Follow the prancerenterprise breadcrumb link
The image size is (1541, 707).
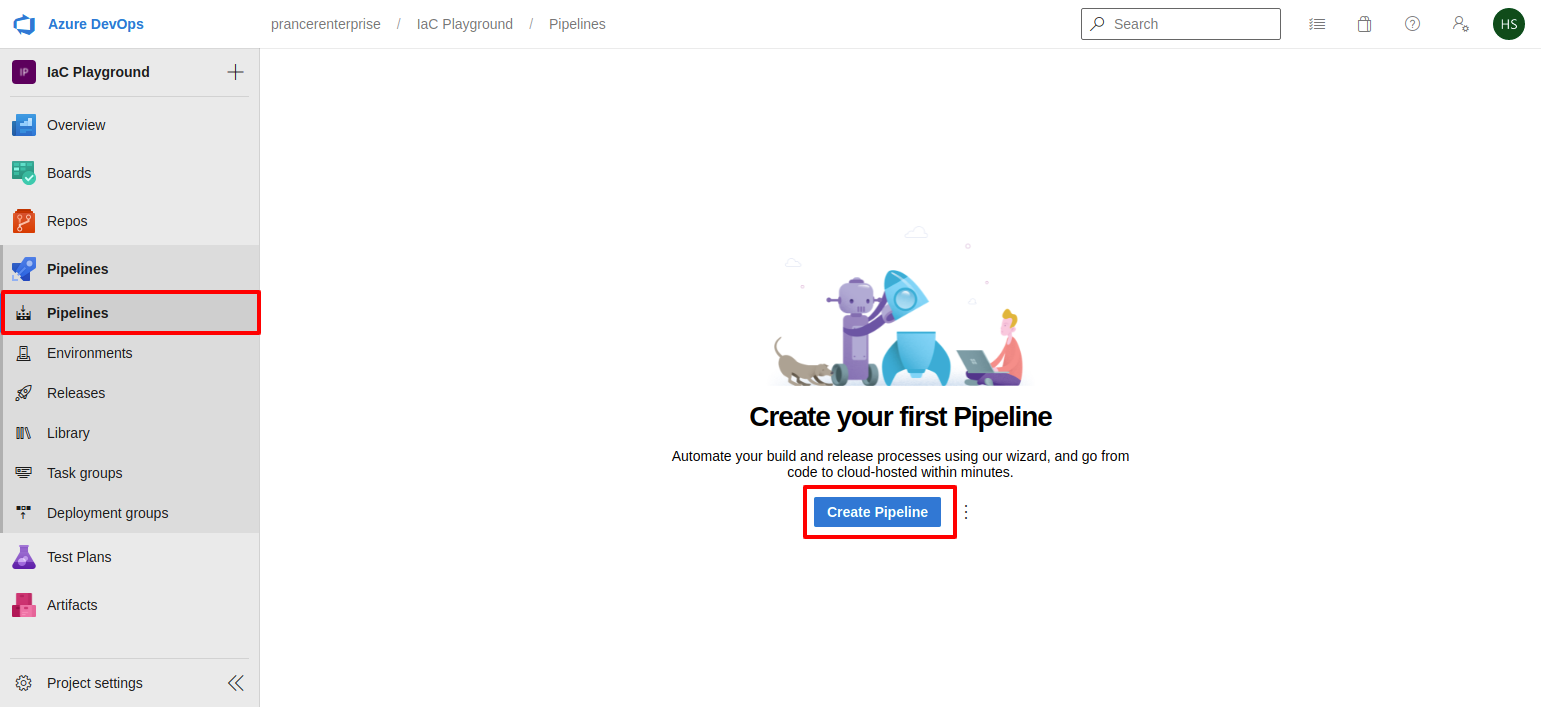(x=326, y=24)
